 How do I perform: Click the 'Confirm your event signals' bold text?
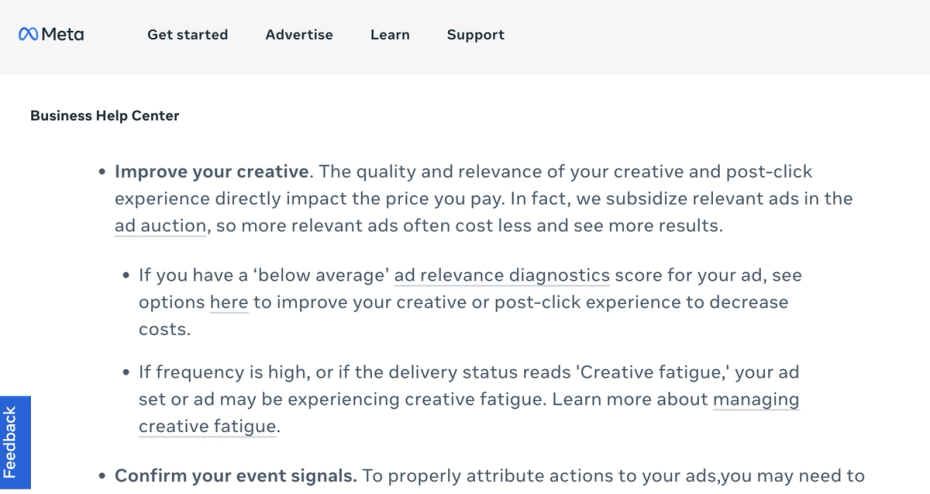236,475
